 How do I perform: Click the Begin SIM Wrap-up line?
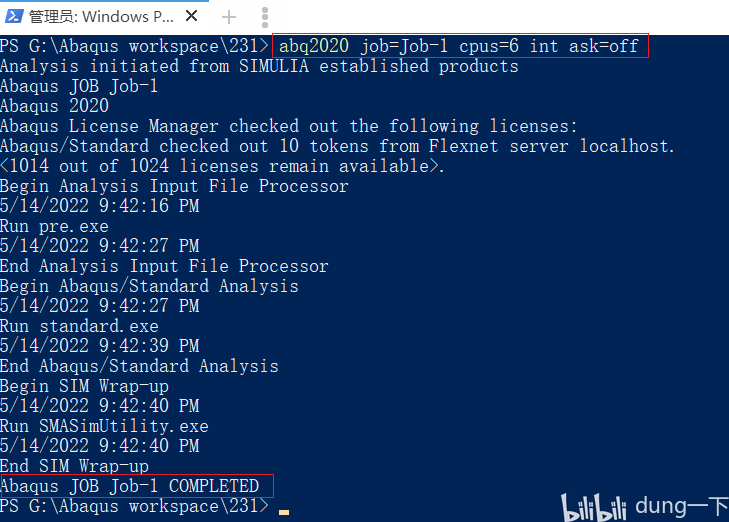pyautogui.click(x=84, y=386)
